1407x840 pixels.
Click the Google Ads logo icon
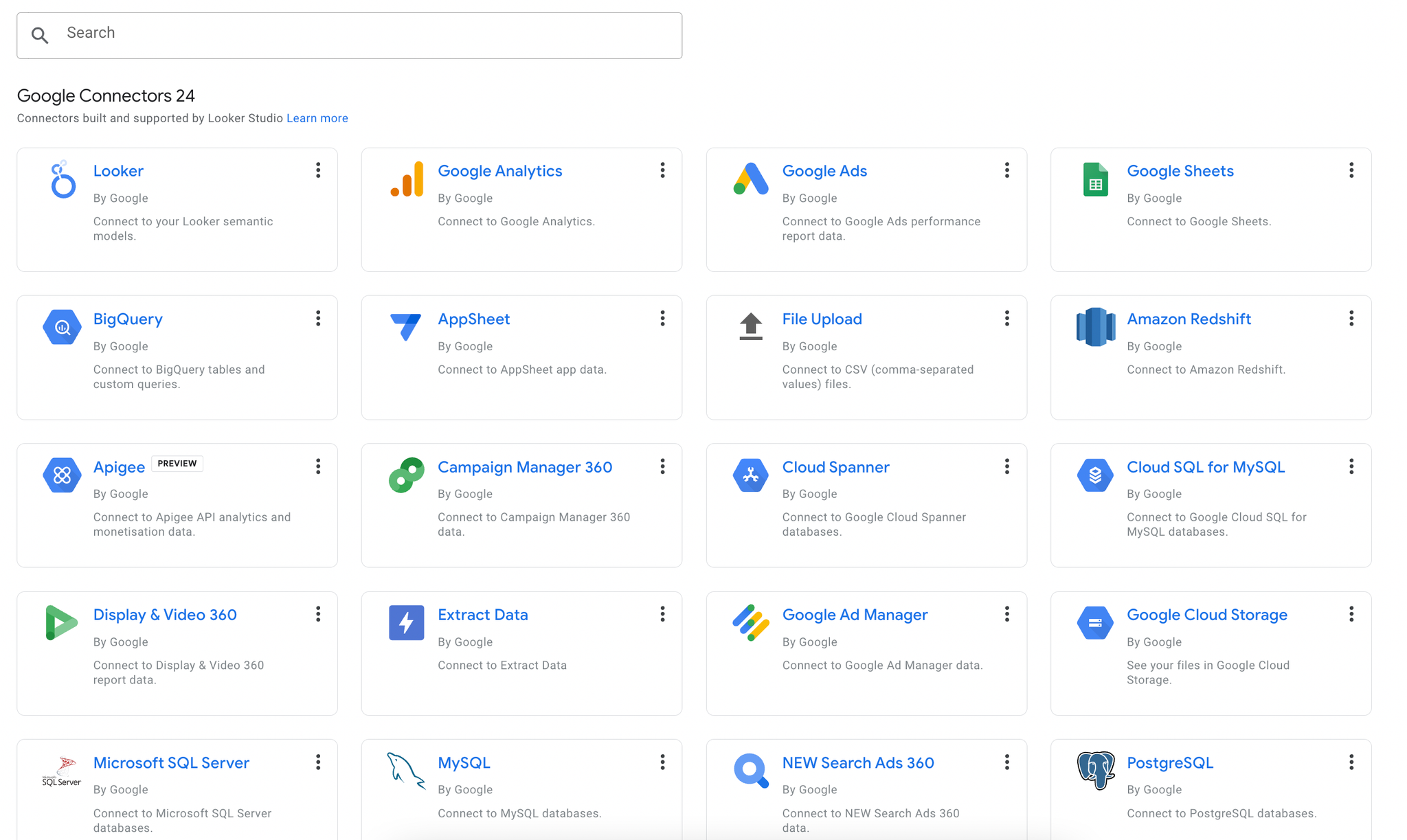click(751, 179)
